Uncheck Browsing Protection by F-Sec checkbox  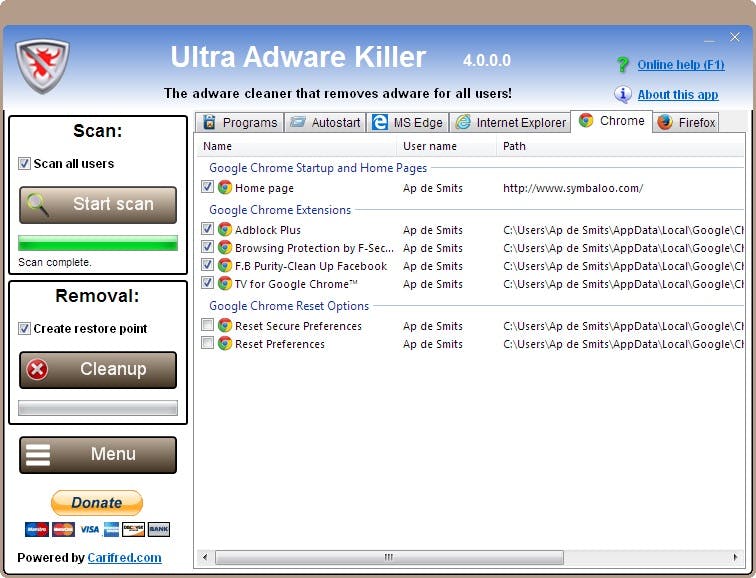pyautogui.click(x=207, y=247)
